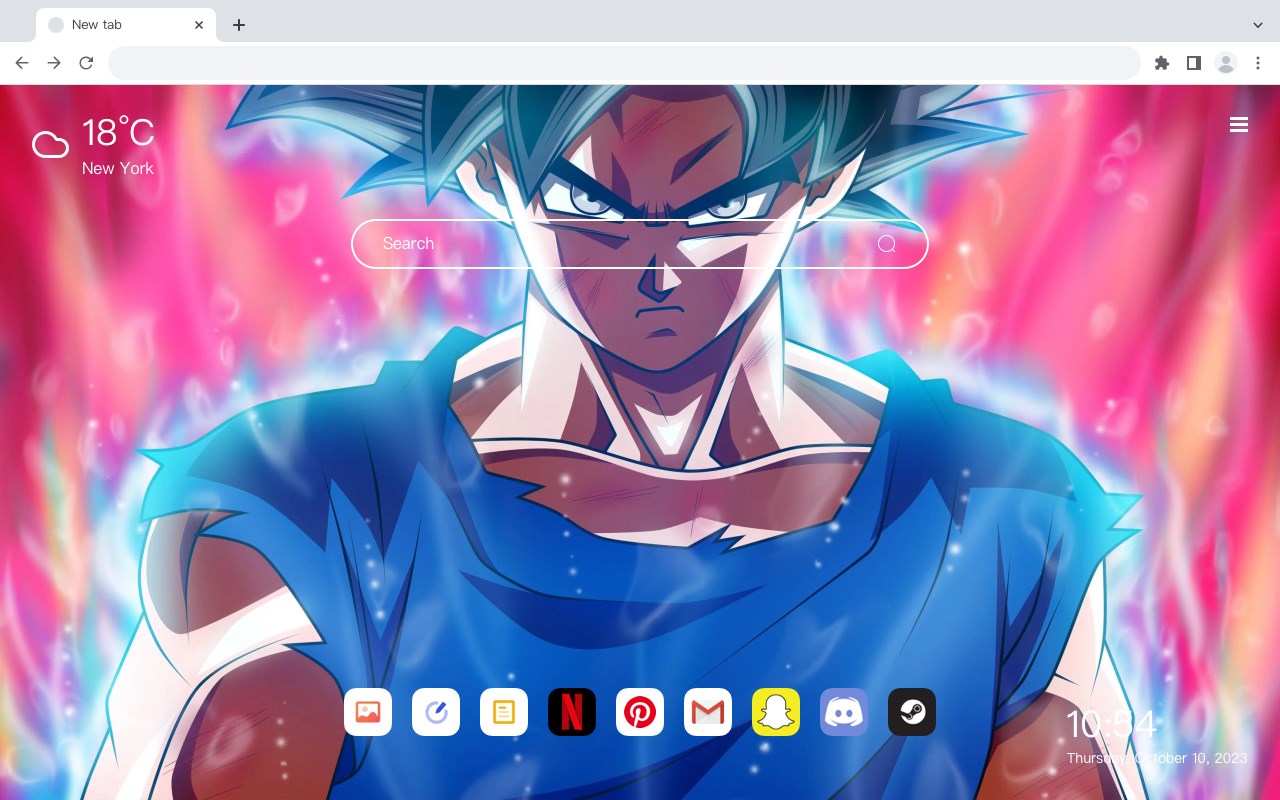The width and height of the screenshot is (1280, 800).
Task: Go back to previous page
Action: [x=22, y=63]
